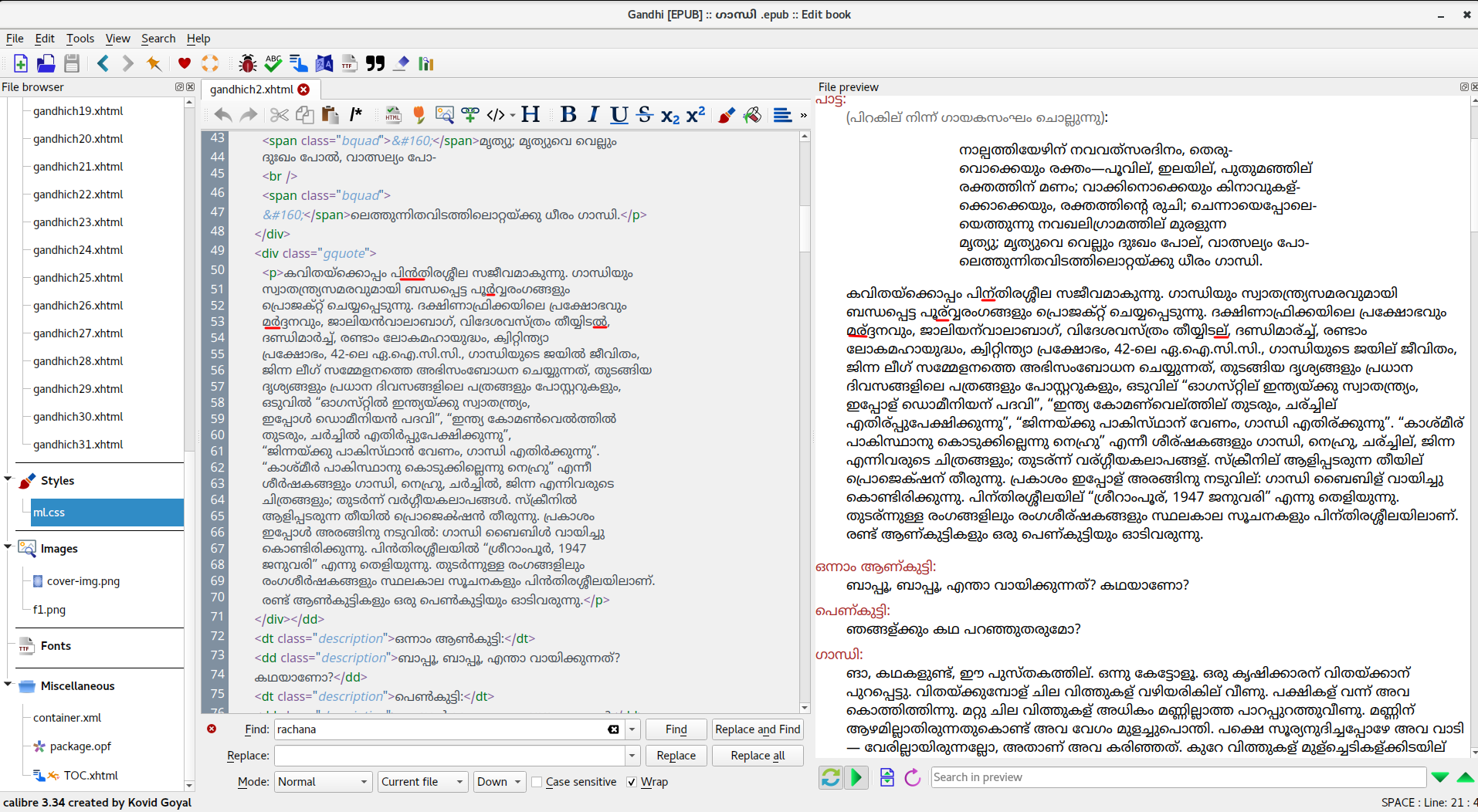Image resolution: width=1478 pixels, height=812 pixels.
Task: Toggle the Case sensitive checkbox
Action: coord(537,782)
